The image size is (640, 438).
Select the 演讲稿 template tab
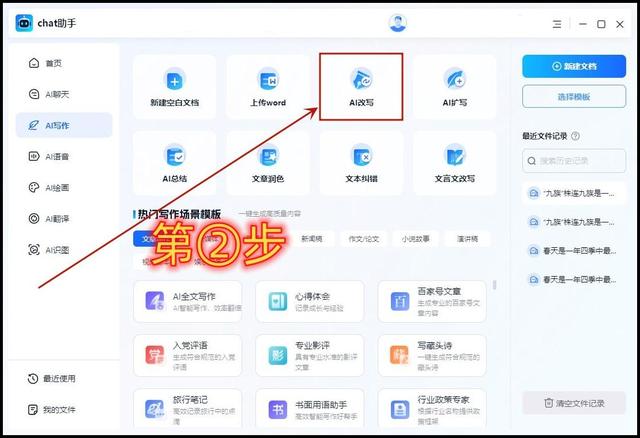click(467, 239)
